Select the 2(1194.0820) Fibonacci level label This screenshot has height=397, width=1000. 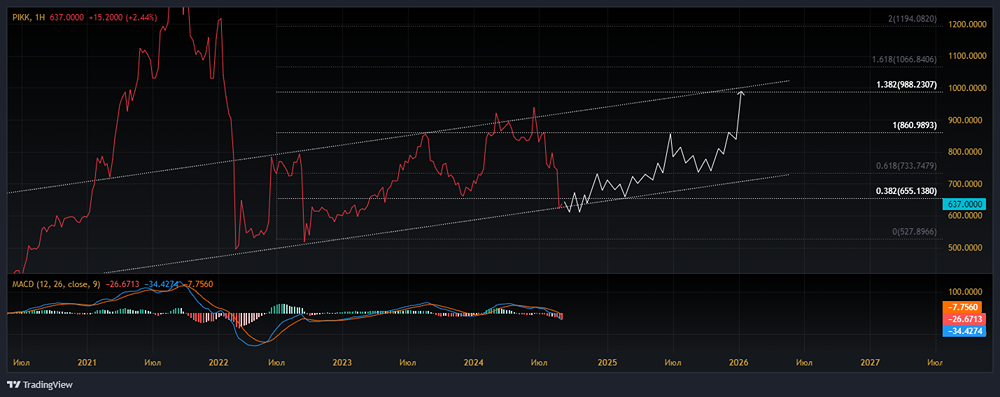[x=912, y=20]
